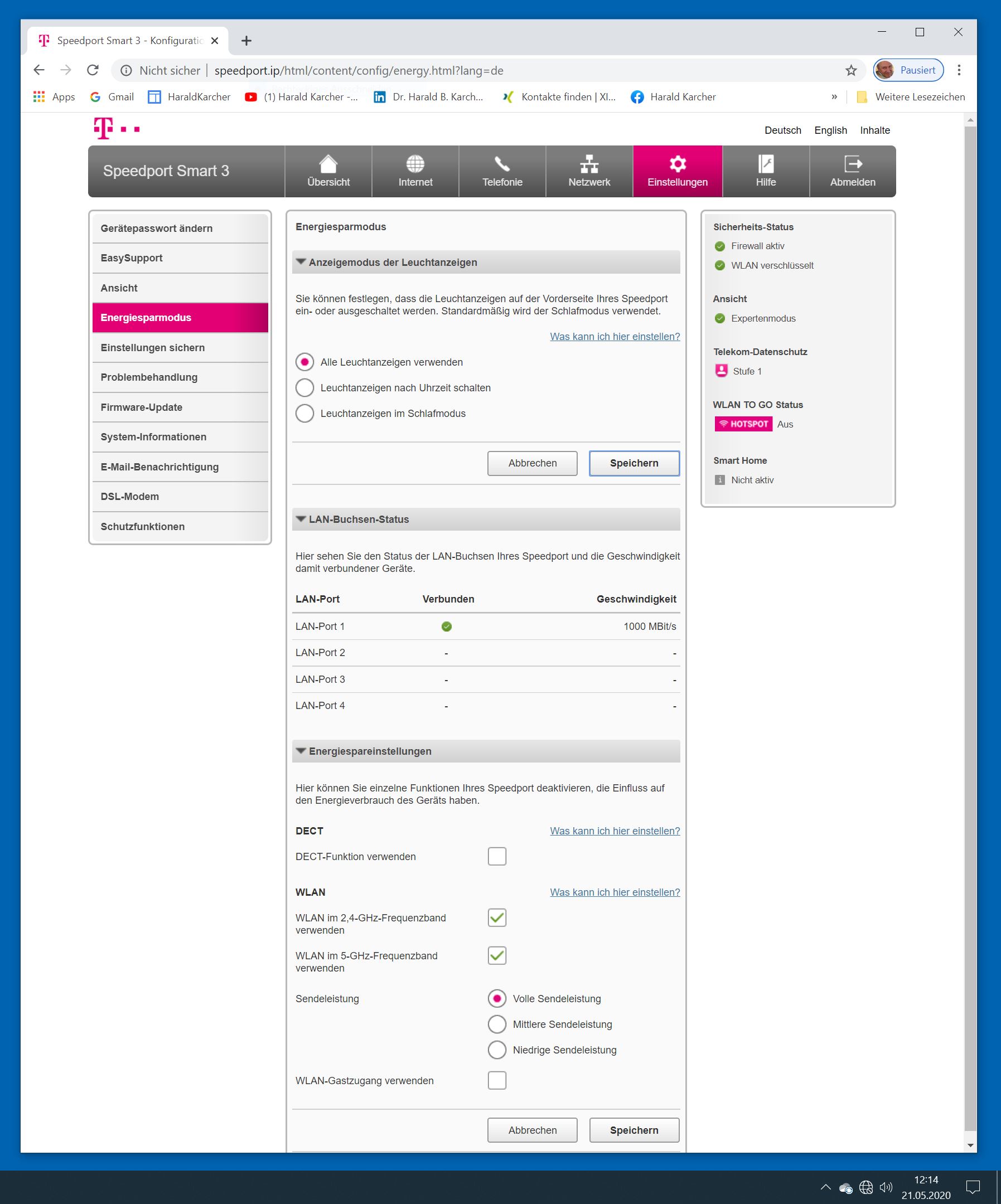Image resolution: width=1001 pixels, height=1204 pixels.
Task: Open the Netzwerk network tab
Action: click(x=589, y=171)
